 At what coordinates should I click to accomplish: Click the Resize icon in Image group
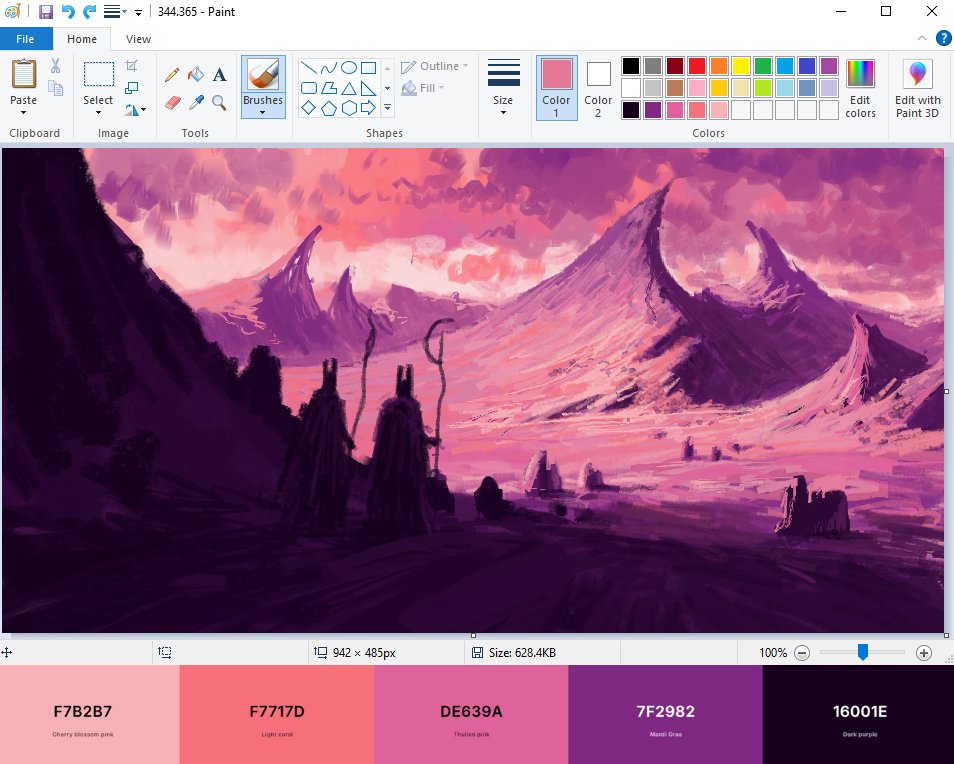[131, 88]
